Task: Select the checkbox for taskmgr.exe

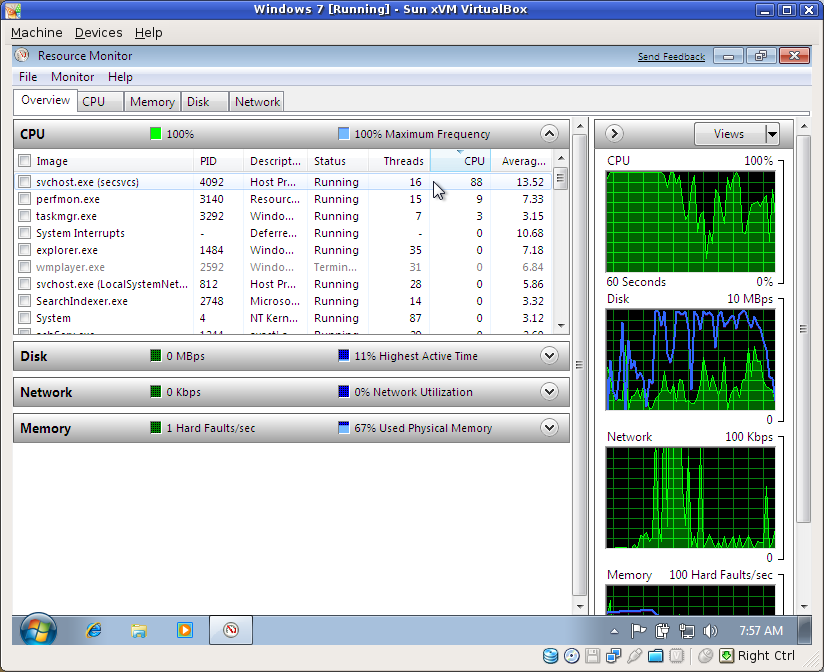Action: [25, 216]
